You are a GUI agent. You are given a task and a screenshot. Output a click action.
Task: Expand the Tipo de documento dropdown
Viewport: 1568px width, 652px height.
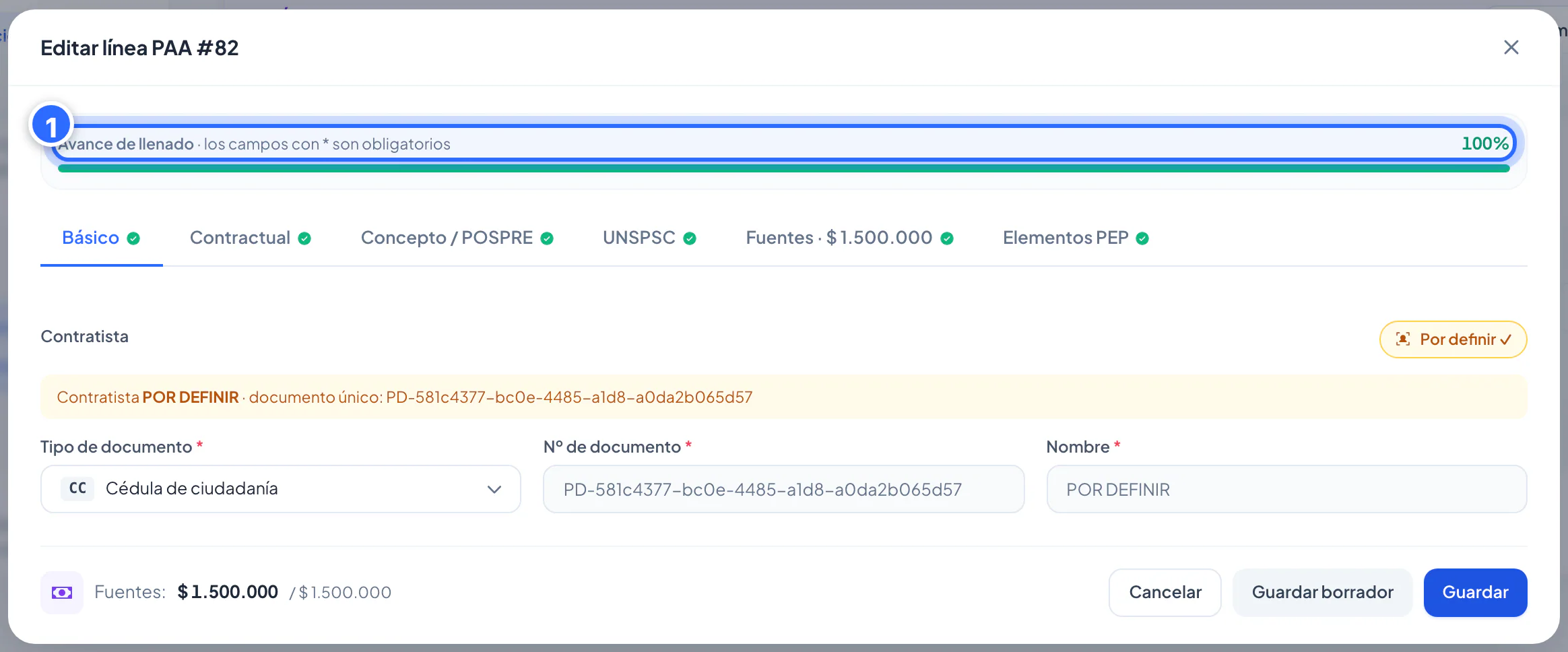point(280,489)
